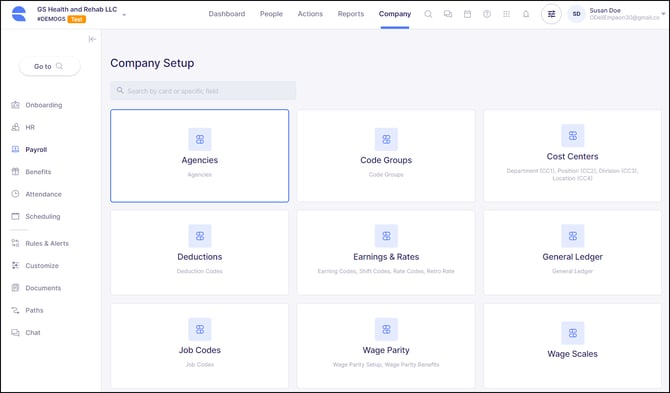Click the settings sliders round button

pyautogui.click(x=551, y=14)
